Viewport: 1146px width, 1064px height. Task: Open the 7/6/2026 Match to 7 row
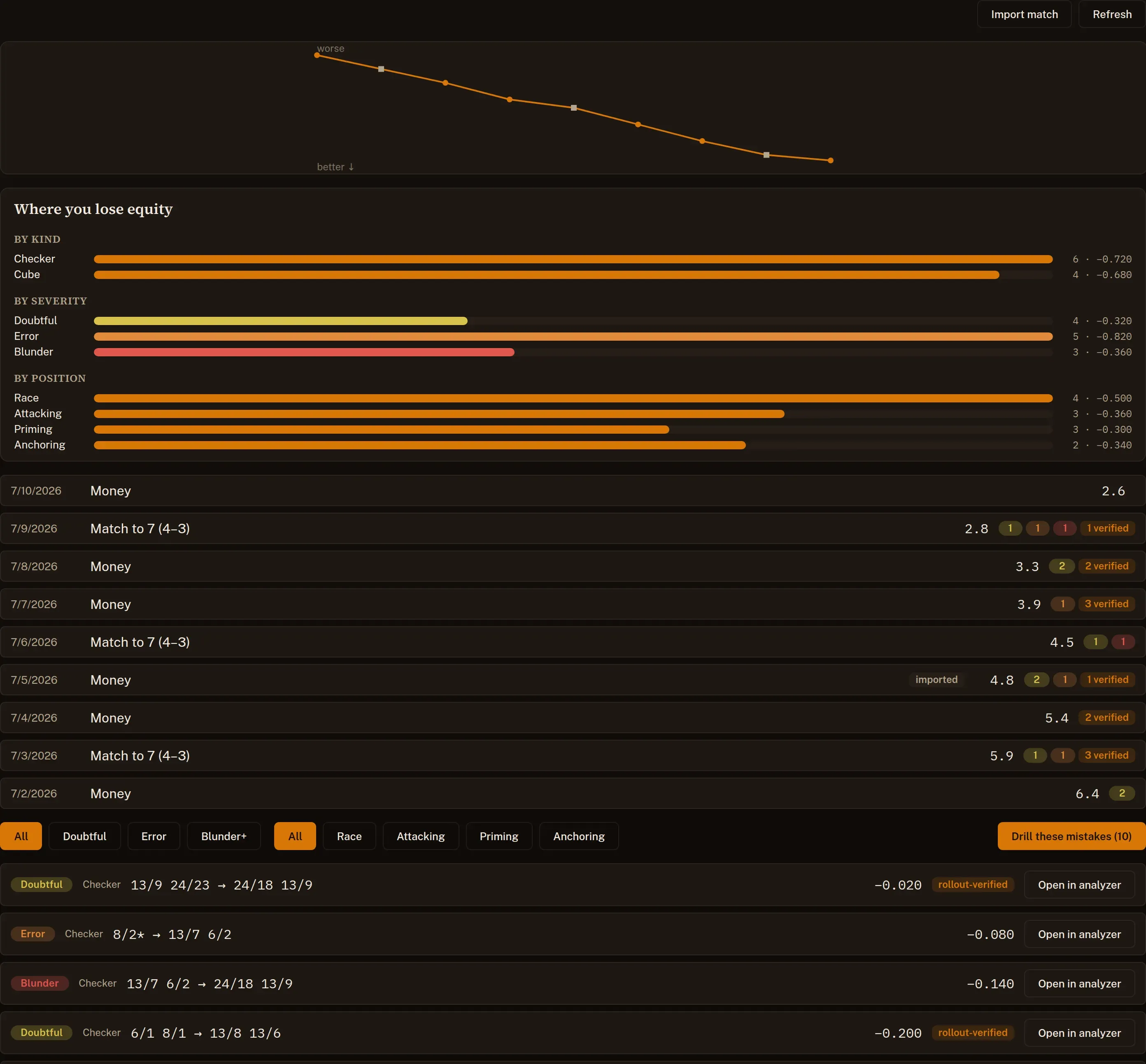coord(573,642)
